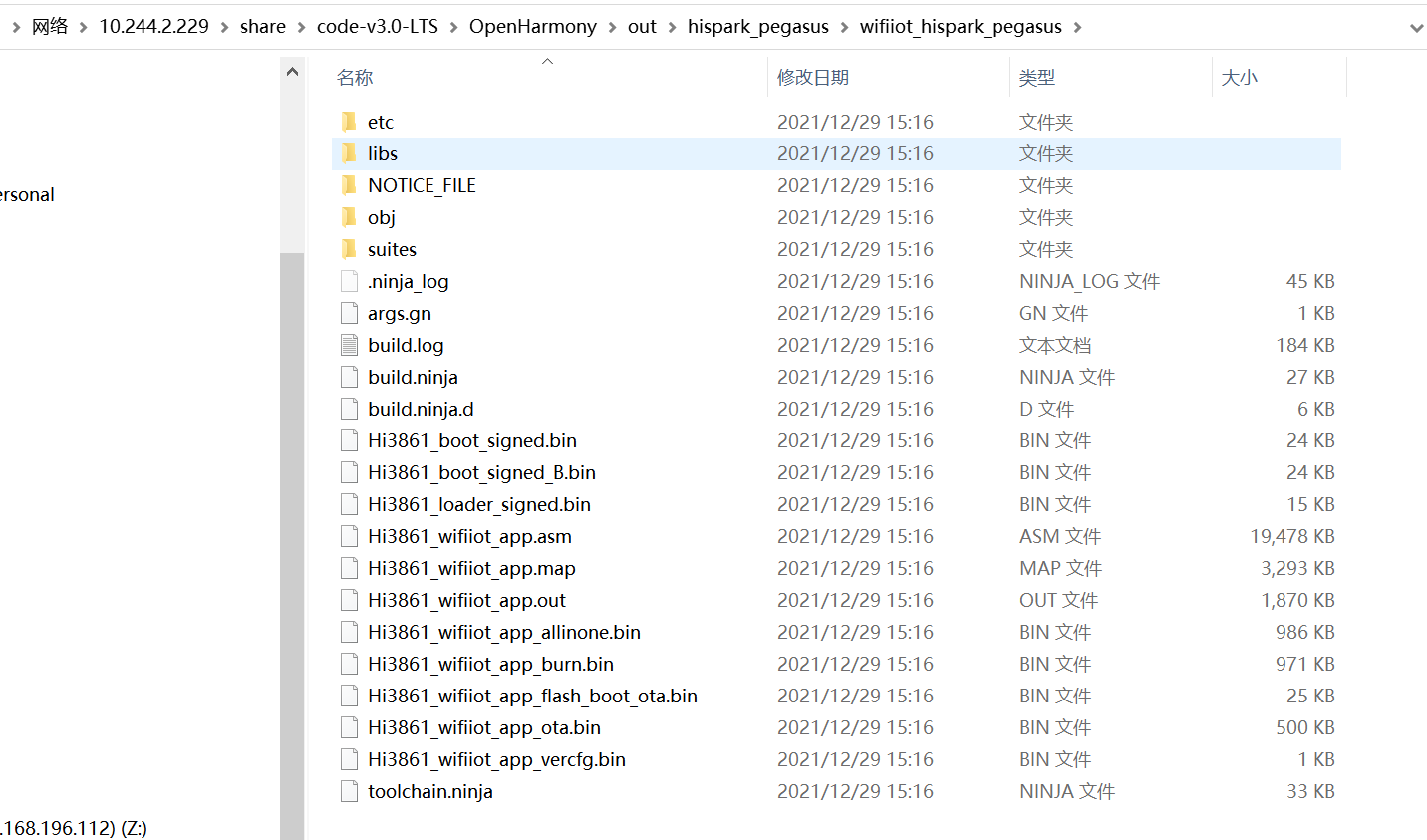Select the libs folder icon
1427x840 pixels.
349,153
